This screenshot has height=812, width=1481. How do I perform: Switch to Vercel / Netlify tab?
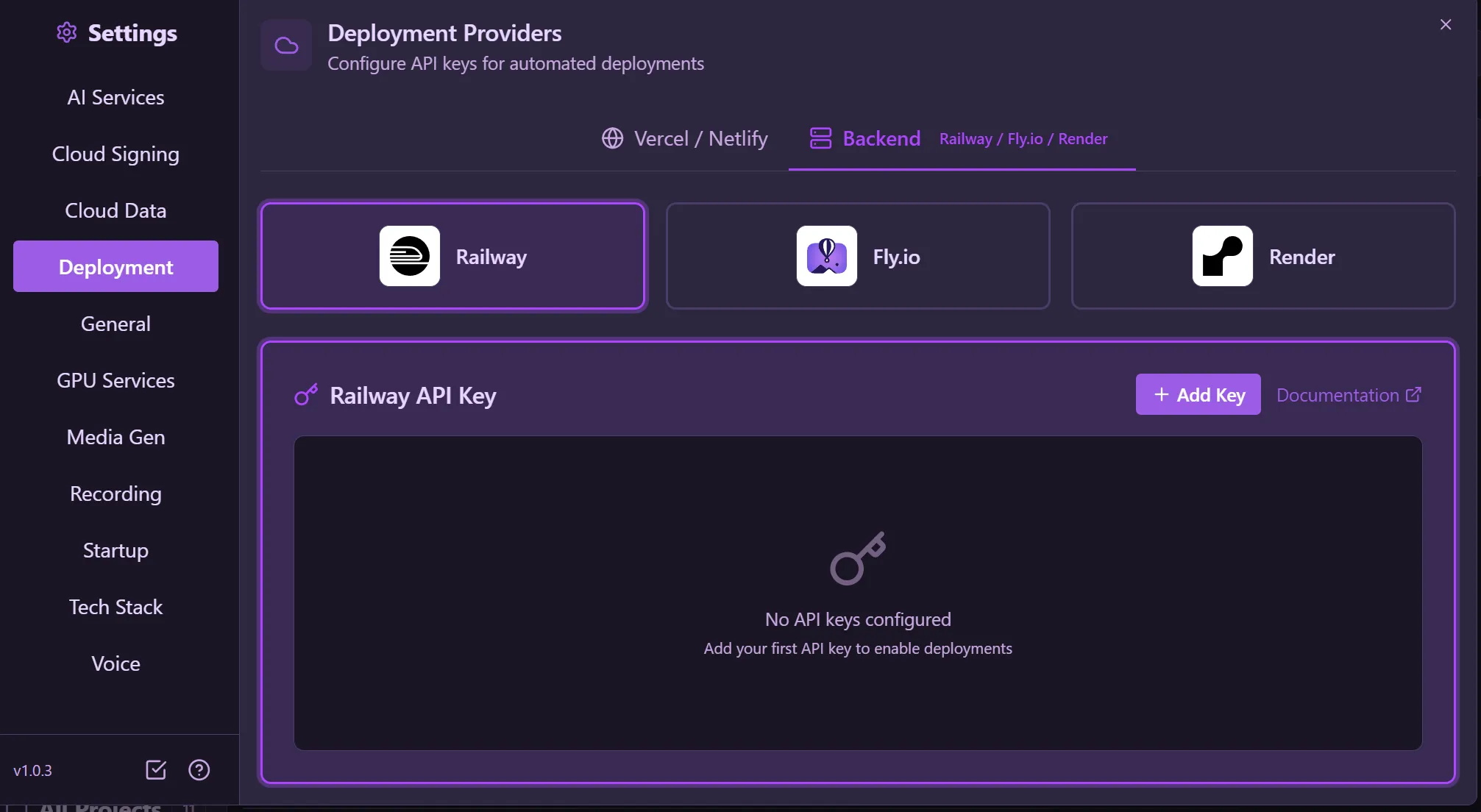click(x=684, y=138)
